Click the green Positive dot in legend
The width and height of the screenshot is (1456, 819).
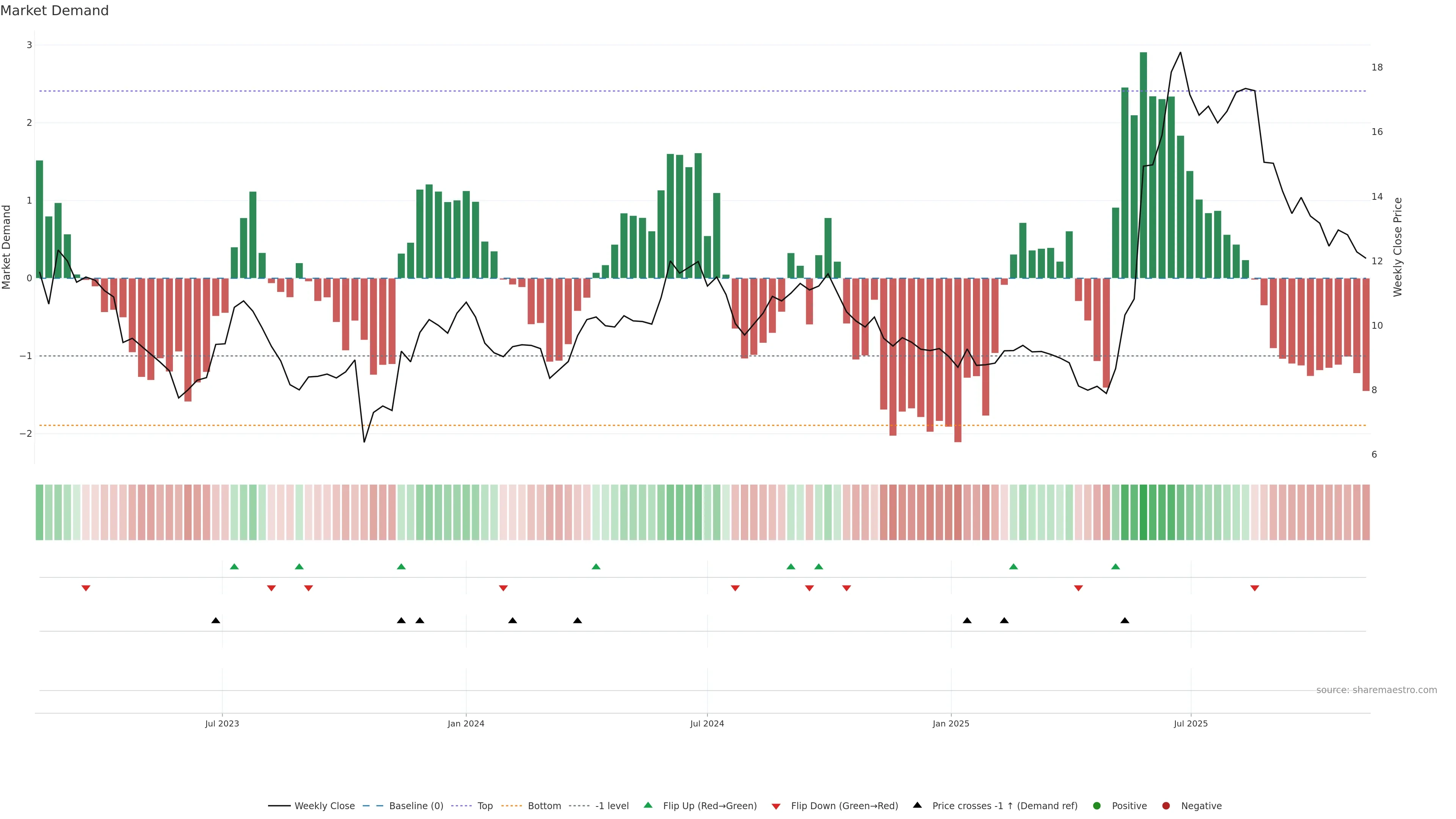pyautogui.click(x=1097, y=806)
